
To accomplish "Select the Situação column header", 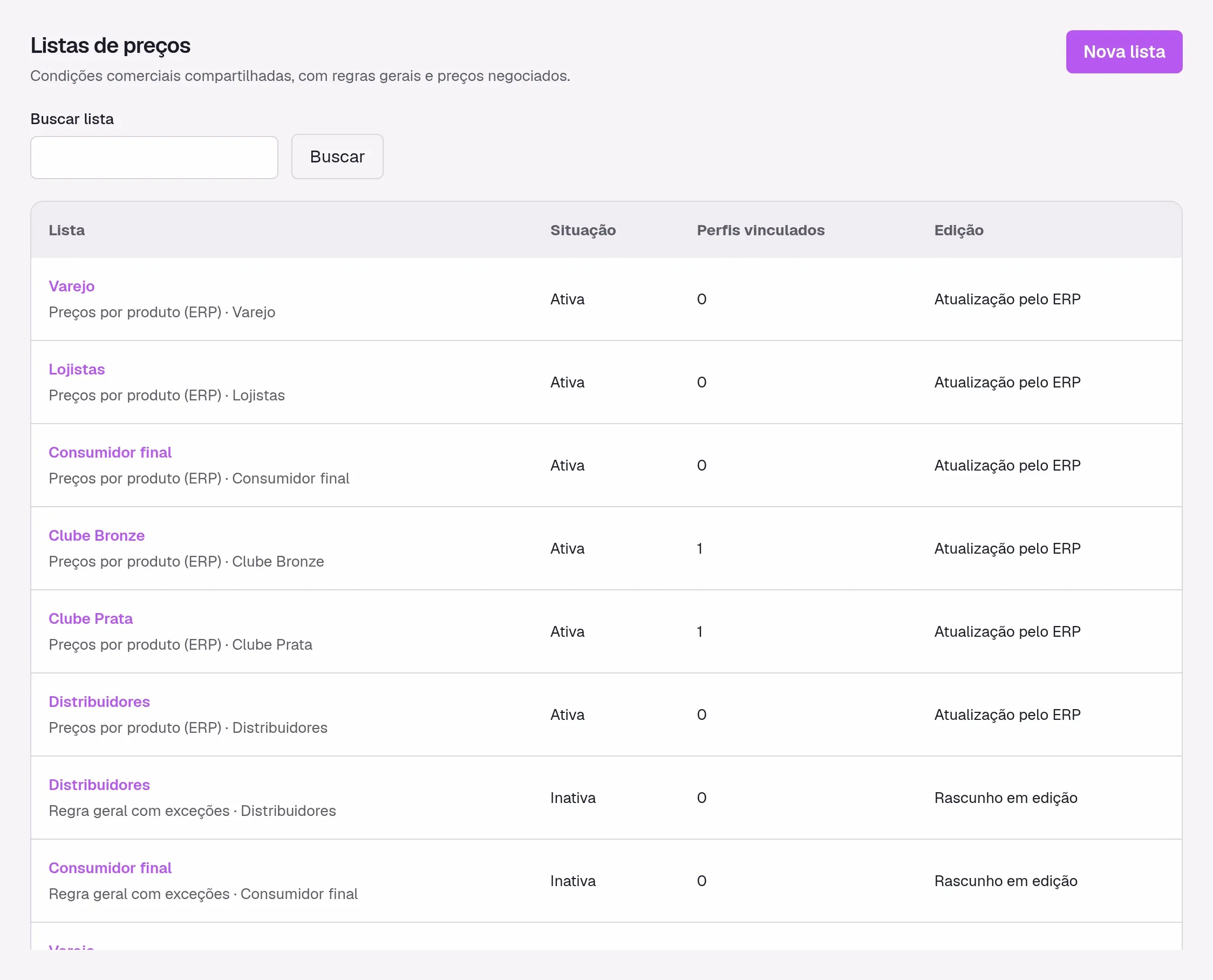I will [x=583, y=230].
